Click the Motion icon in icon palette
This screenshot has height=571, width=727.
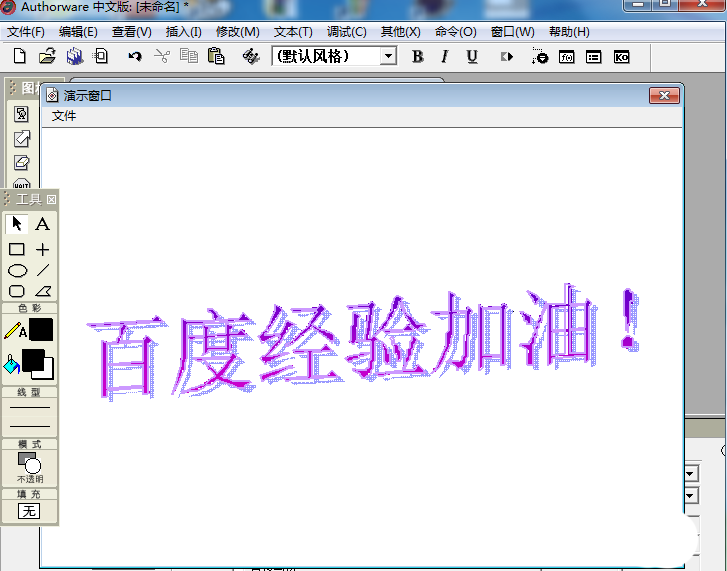tap(21, 138)
